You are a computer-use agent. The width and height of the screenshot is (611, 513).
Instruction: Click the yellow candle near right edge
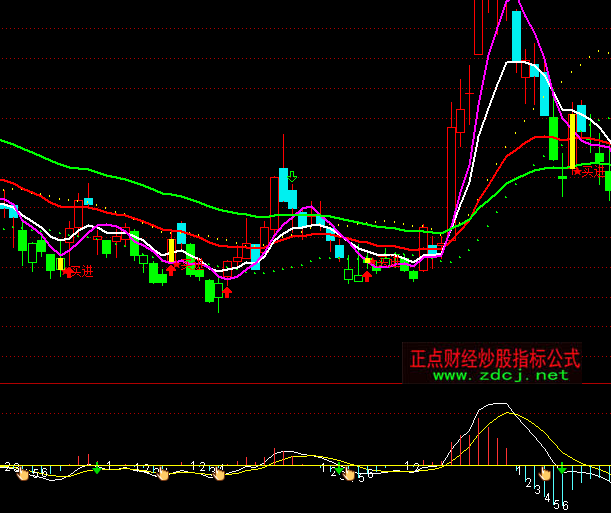[x=572, y=140]
